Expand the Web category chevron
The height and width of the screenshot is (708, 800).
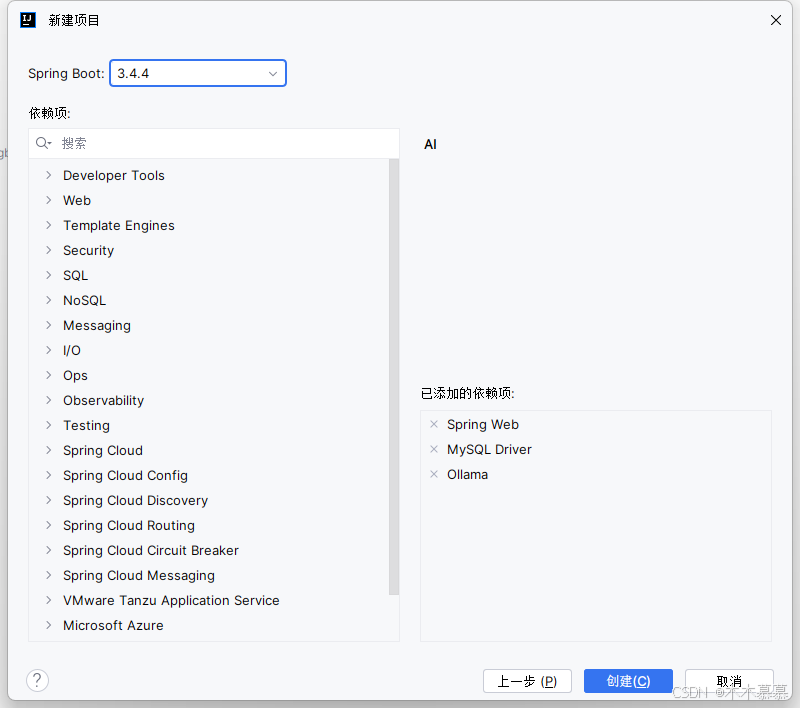click(x=48, y=200)
